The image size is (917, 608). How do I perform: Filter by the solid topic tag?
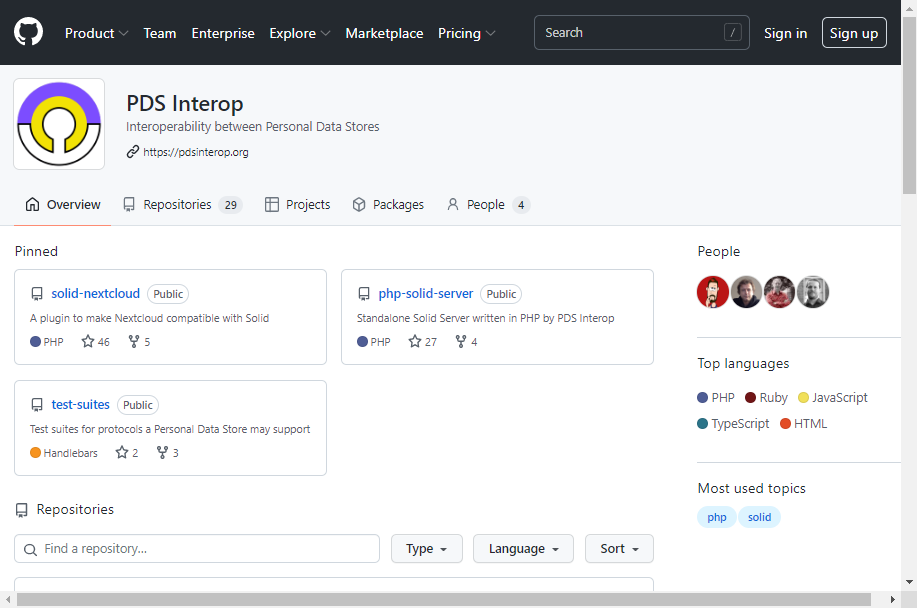[759, 517]
